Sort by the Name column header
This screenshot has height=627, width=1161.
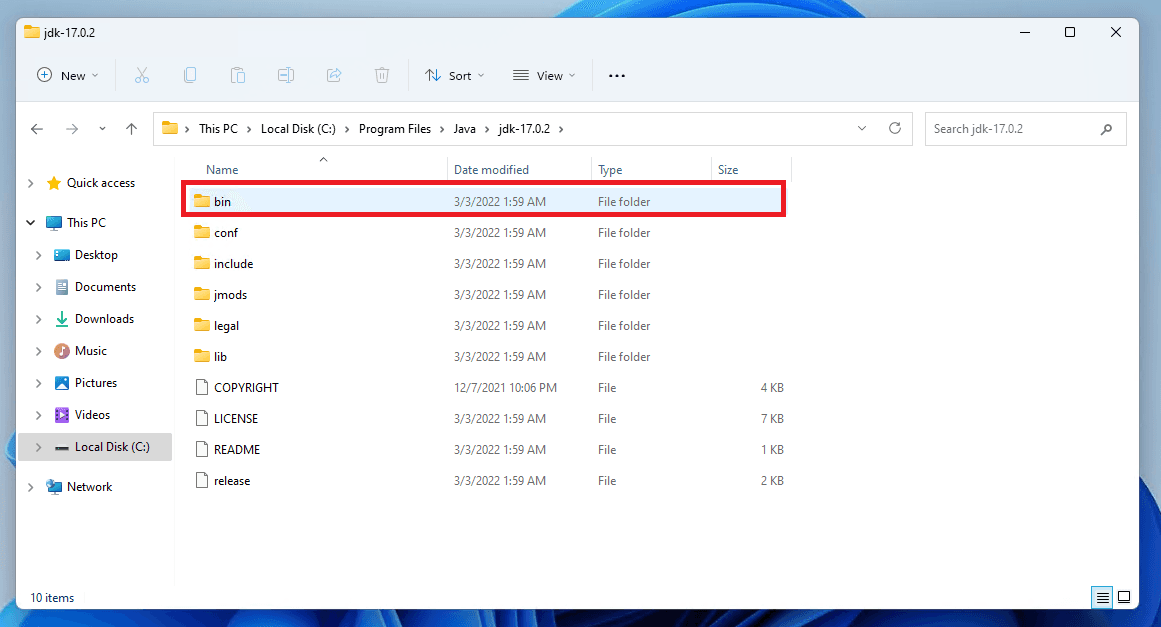(222, 170)
